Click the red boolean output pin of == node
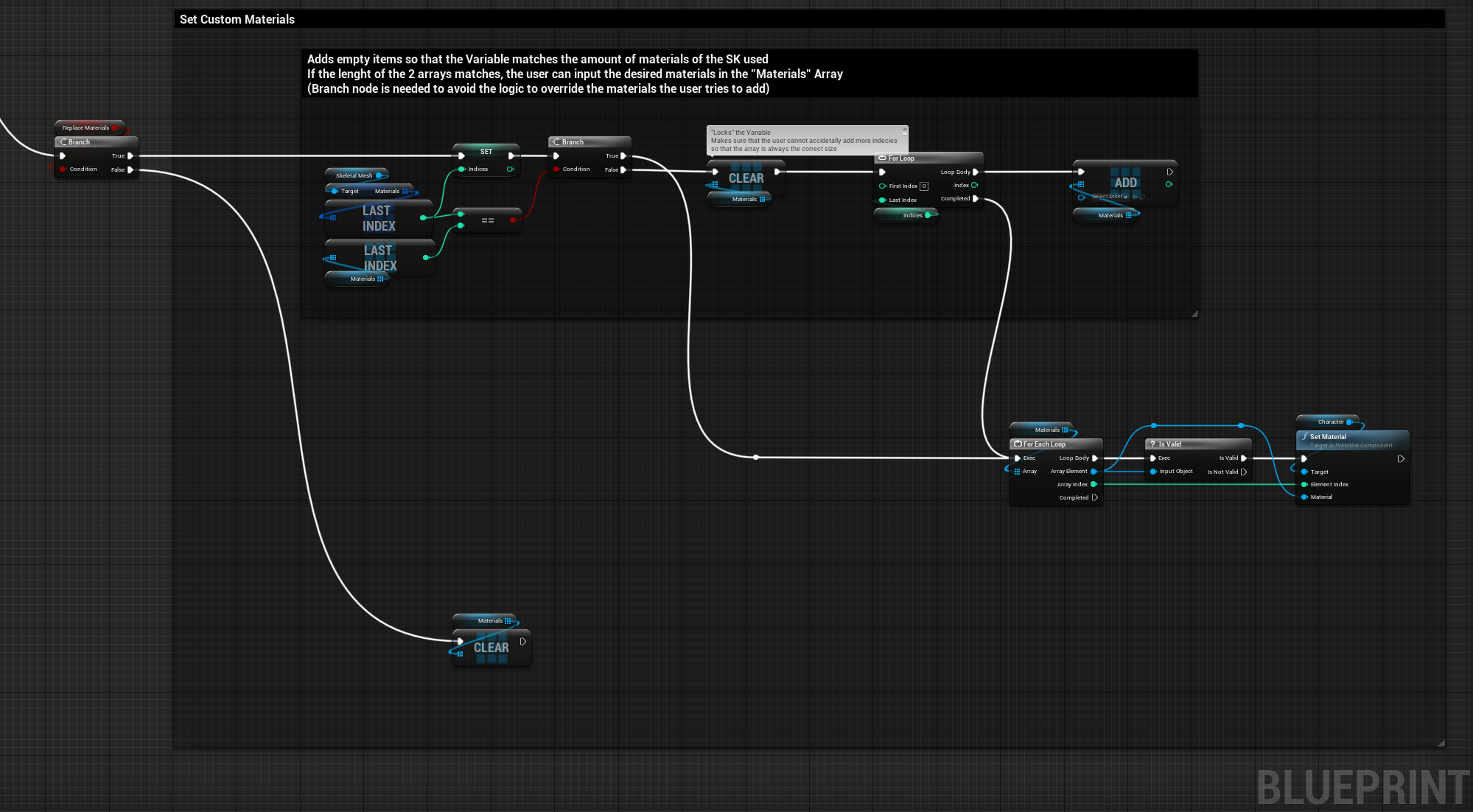 pos(513,220)
